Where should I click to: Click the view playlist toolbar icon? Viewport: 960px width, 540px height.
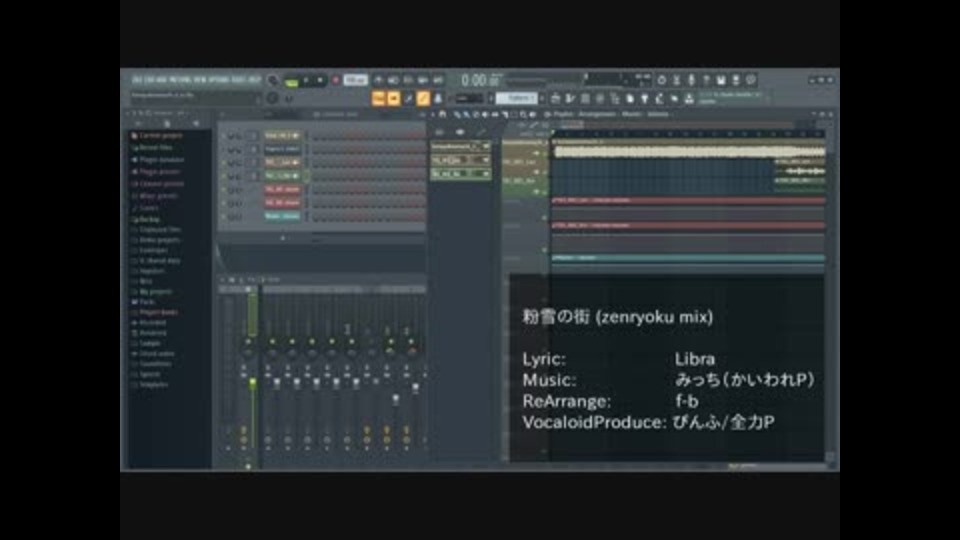pyautogui.click(x=555, y=99)
